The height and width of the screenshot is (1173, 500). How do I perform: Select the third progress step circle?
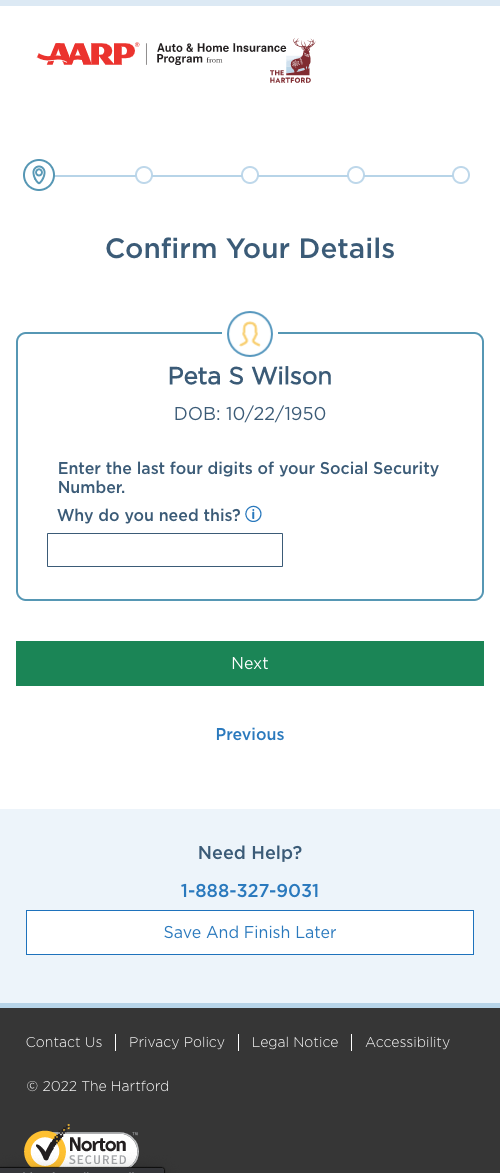250,175
